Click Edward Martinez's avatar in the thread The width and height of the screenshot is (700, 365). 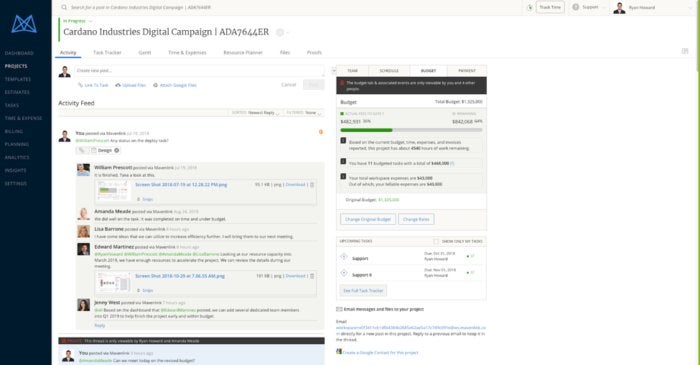coord(83,249)
